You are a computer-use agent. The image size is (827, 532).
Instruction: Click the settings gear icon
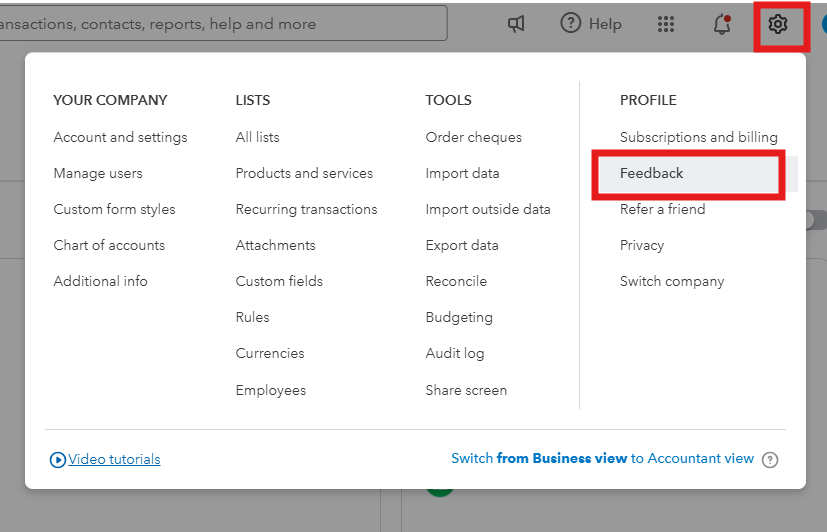pyautogui.click(x=778, y=24)
